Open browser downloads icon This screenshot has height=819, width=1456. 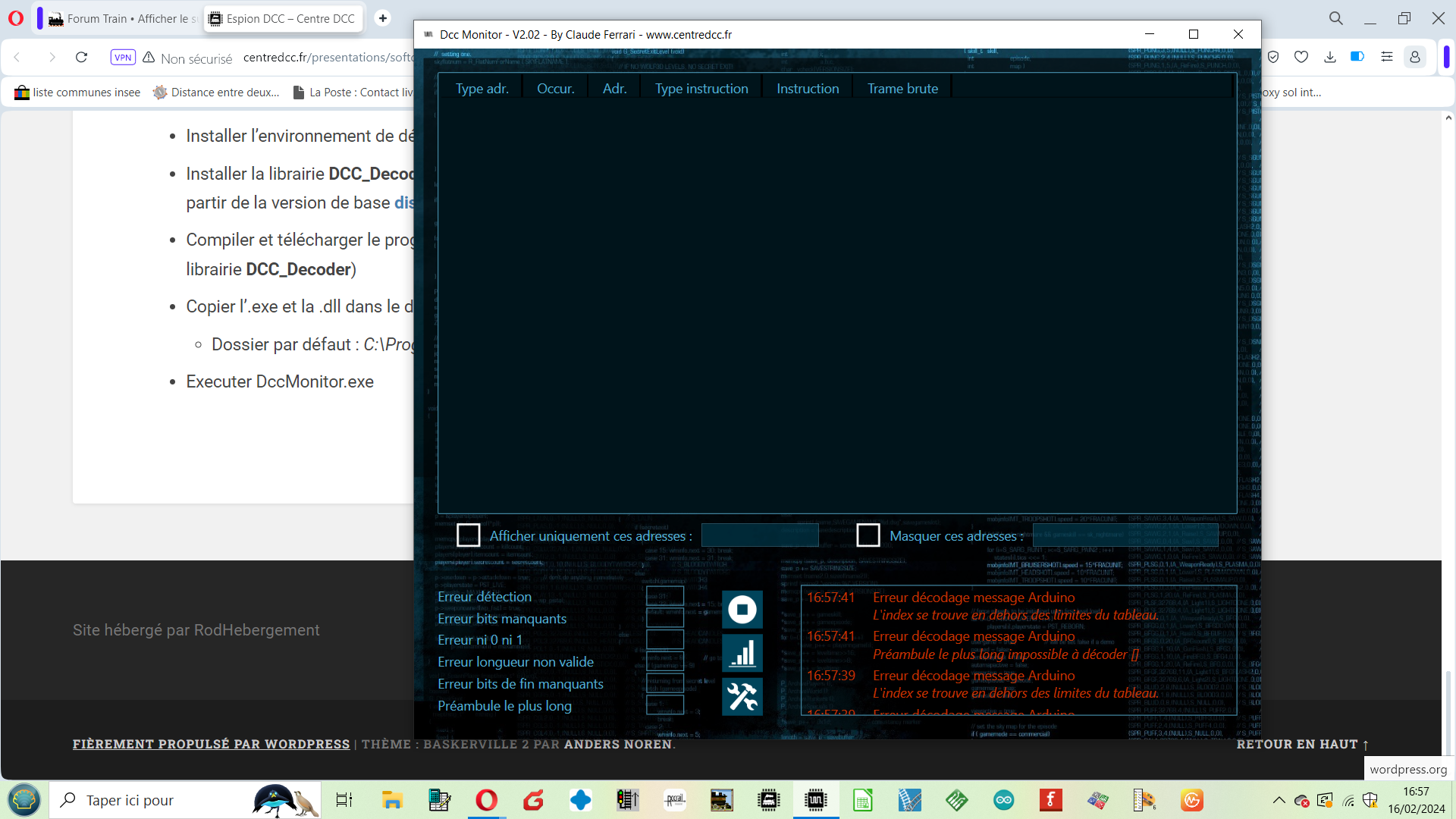coord(1330,57)
